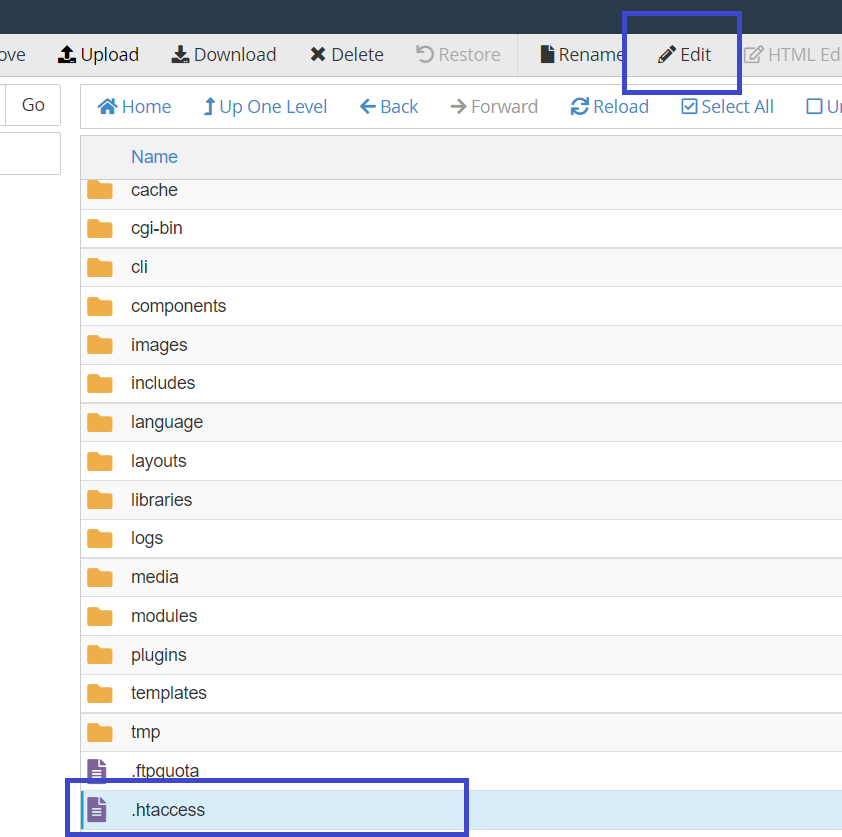Screen dimensions: 842x837
Task: Click the Delete toolbar button
Action: coord(346,55)
